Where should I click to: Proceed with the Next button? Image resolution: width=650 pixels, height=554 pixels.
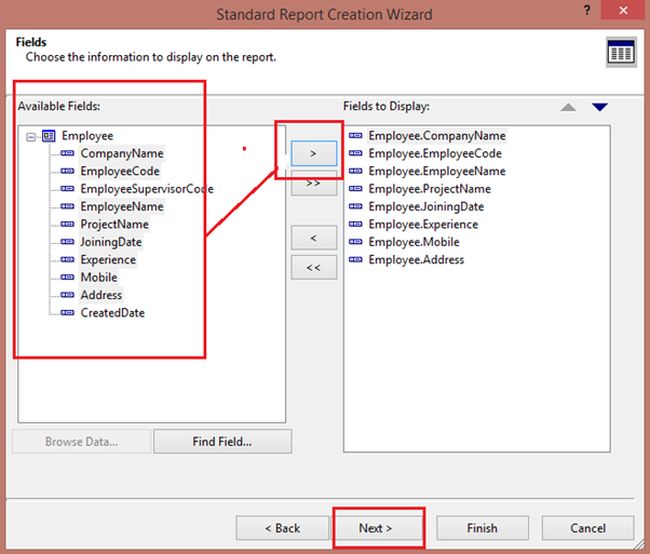click(375, 528)
